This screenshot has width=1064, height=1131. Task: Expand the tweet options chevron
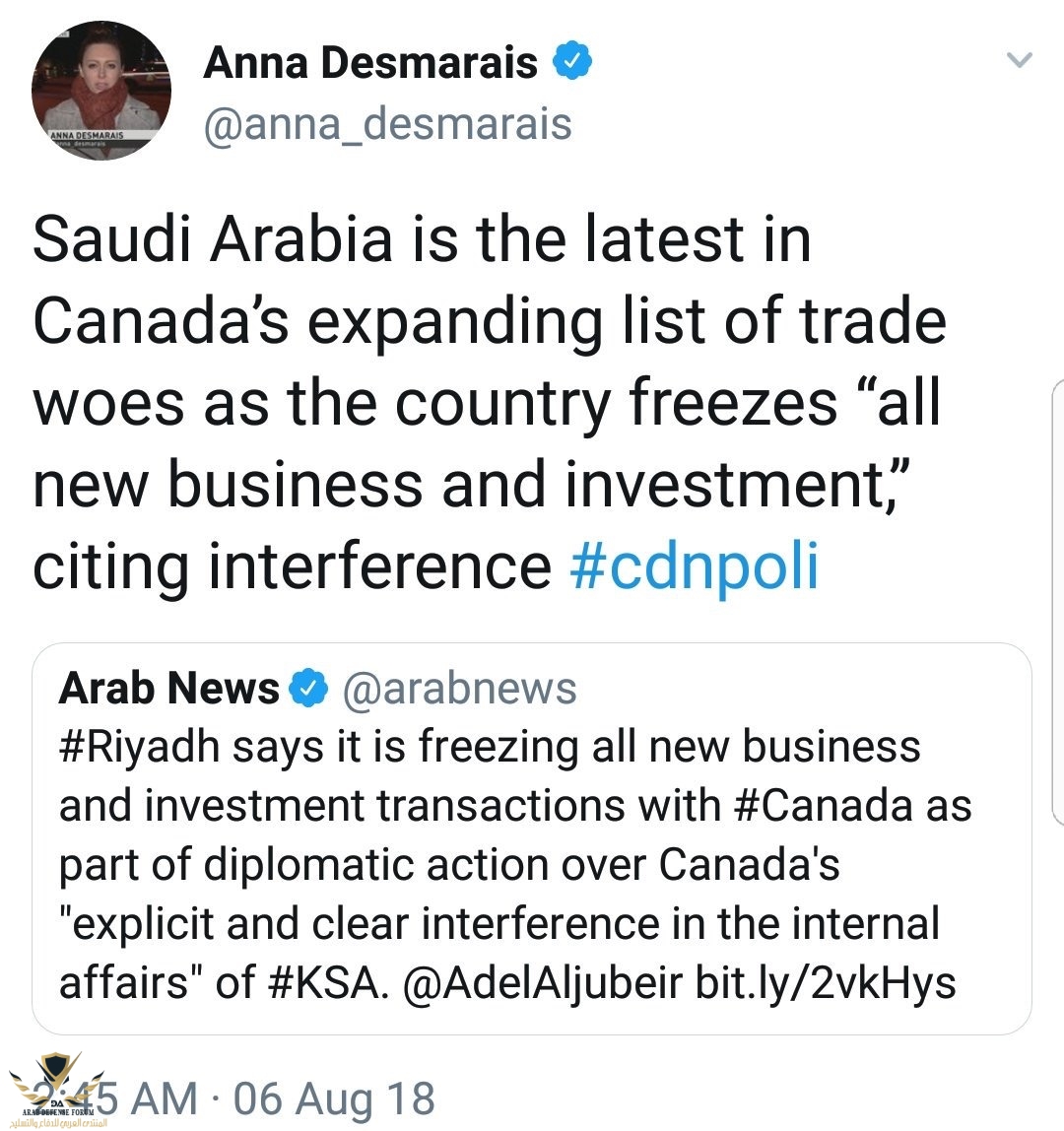click(1019, 61)
